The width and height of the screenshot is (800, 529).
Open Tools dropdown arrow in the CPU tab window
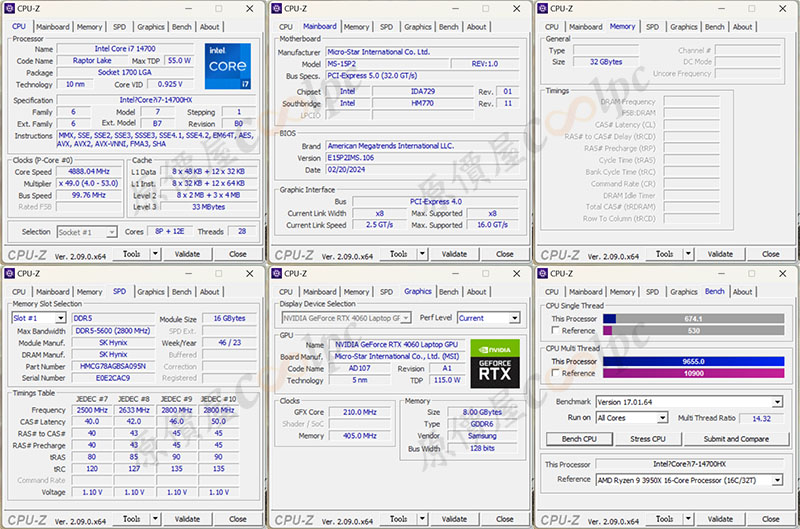coord(155,254)
